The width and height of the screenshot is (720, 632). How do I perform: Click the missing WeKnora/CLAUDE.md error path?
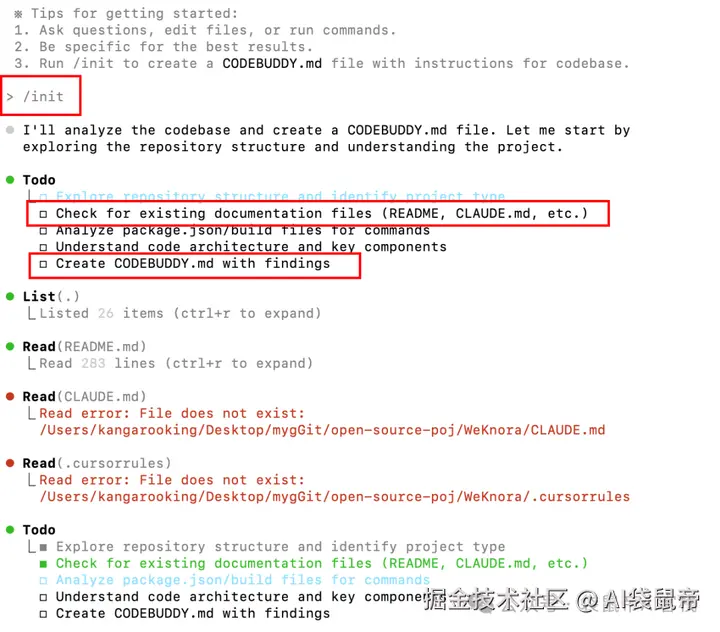[322, 430]
